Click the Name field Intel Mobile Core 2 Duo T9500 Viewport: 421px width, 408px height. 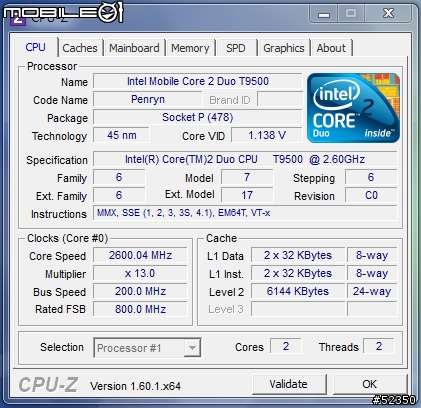[198, 81]
